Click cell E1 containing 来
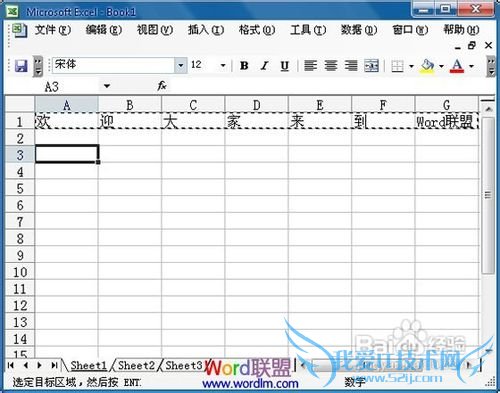Viewport: 500px width, 393px height. [320, 121]
